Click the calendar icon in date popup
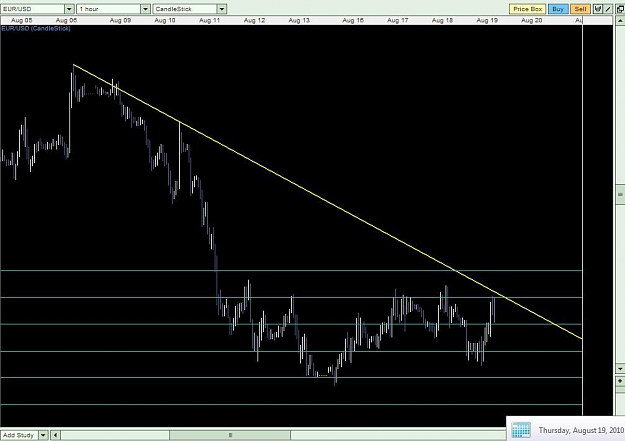 coord(521,430)
